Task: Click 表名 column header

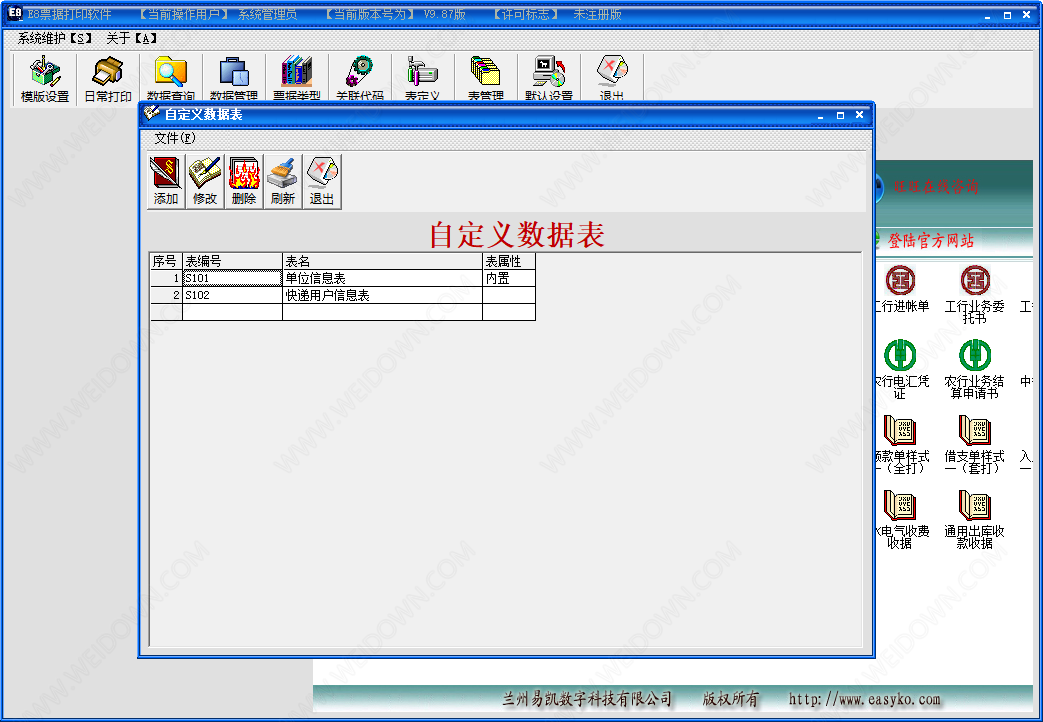Action: 382,261
